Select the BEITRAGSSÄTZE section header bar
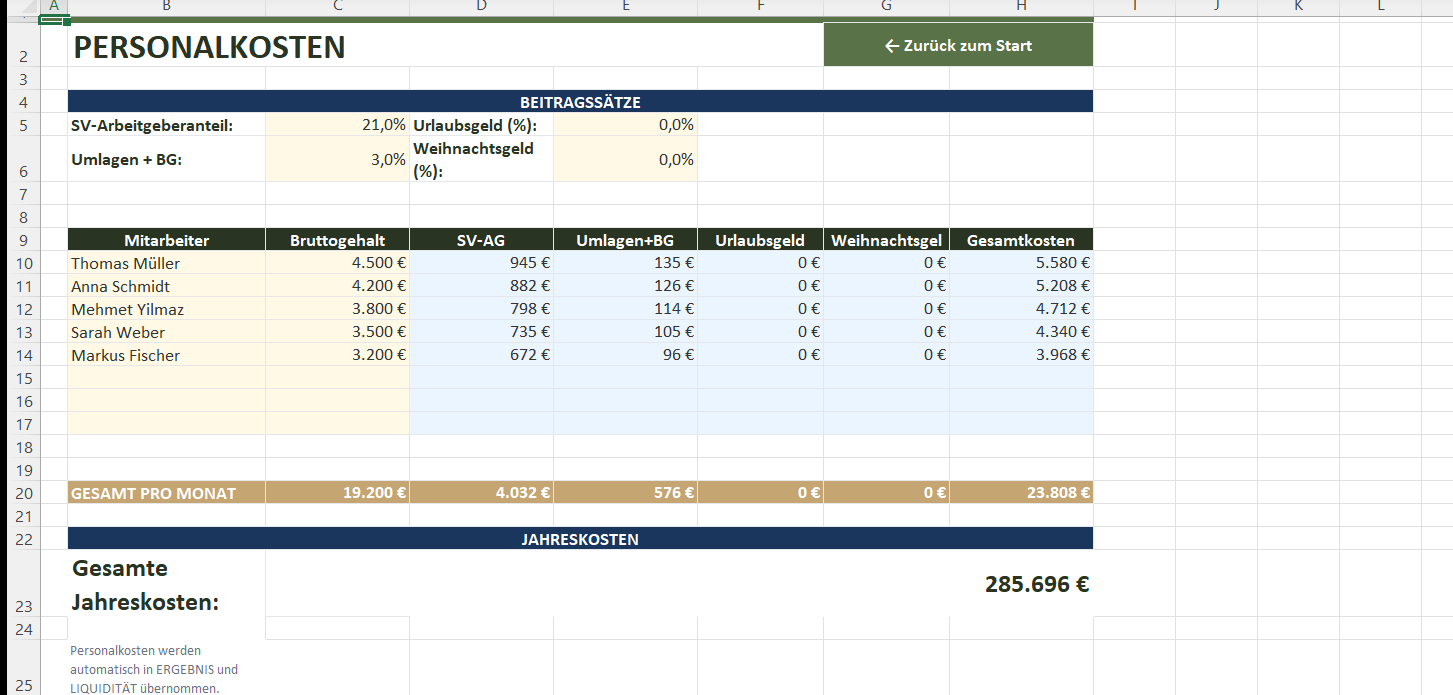This screenshot has width=1453, height=695. coord(580,102)
